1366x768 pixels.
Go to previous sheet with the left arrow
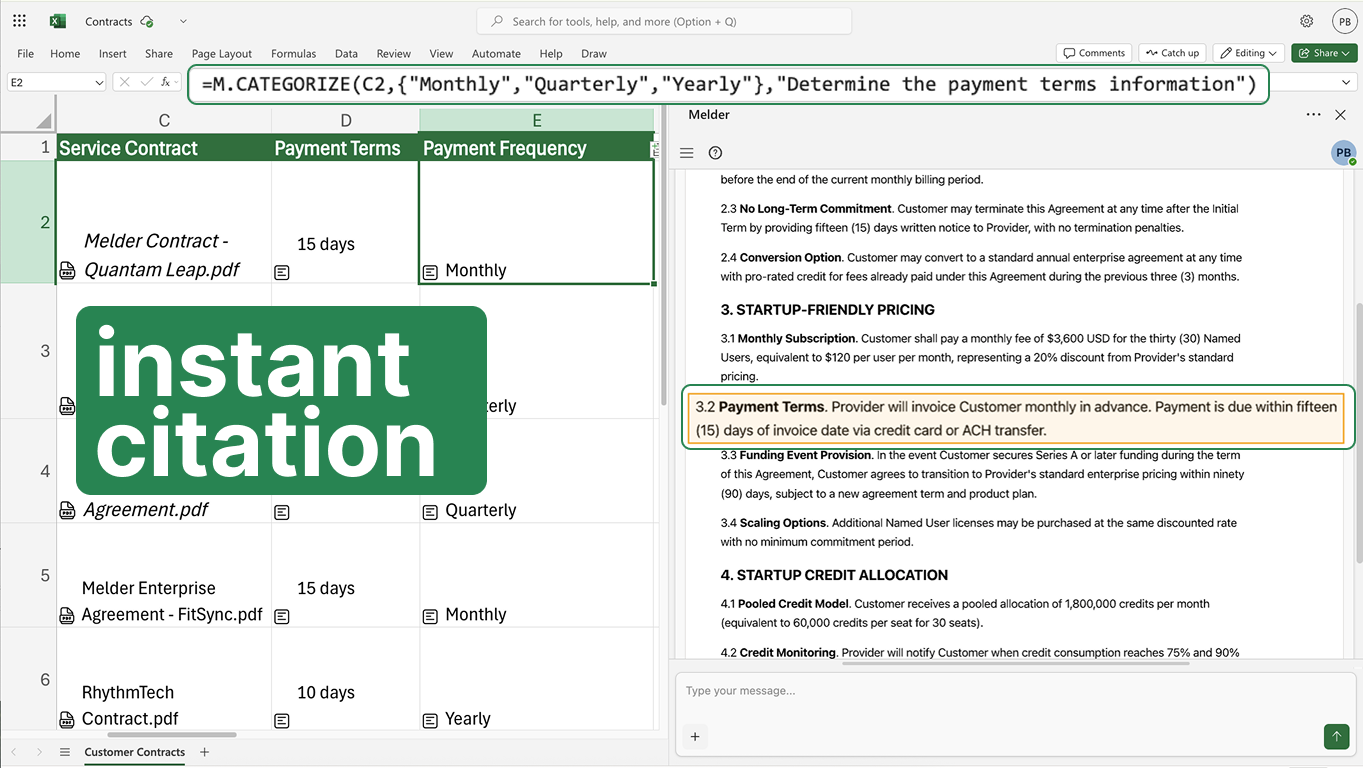point(14,752)
